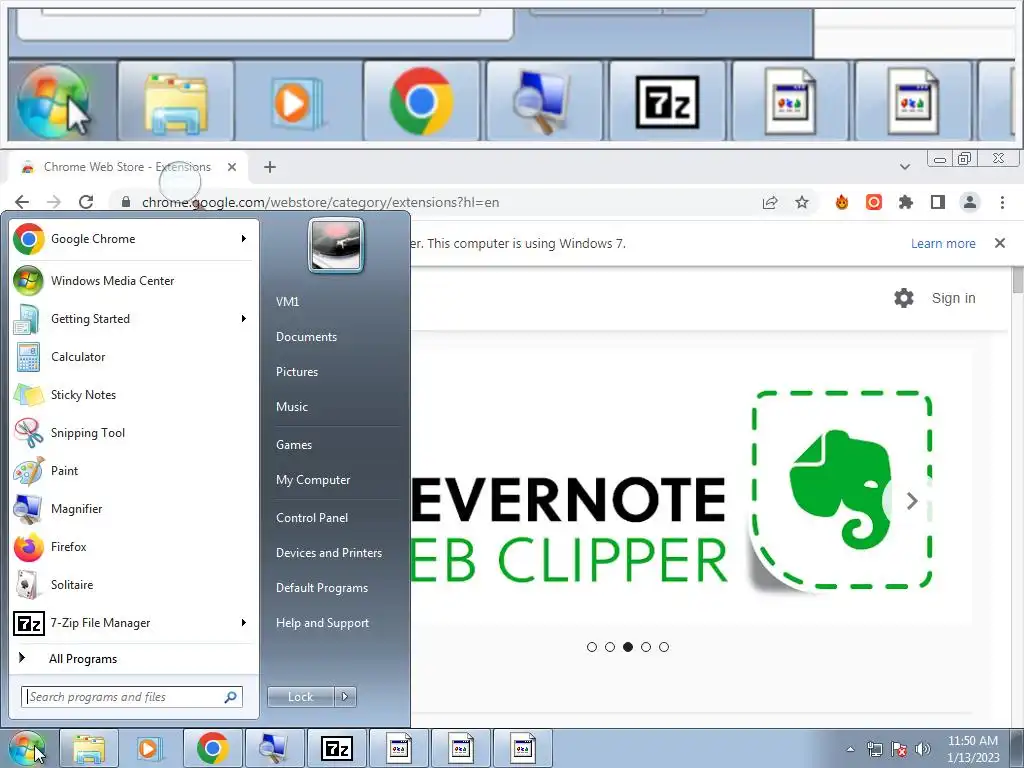
Task: Reload the Chrome page
Action: tap(86, 202)
